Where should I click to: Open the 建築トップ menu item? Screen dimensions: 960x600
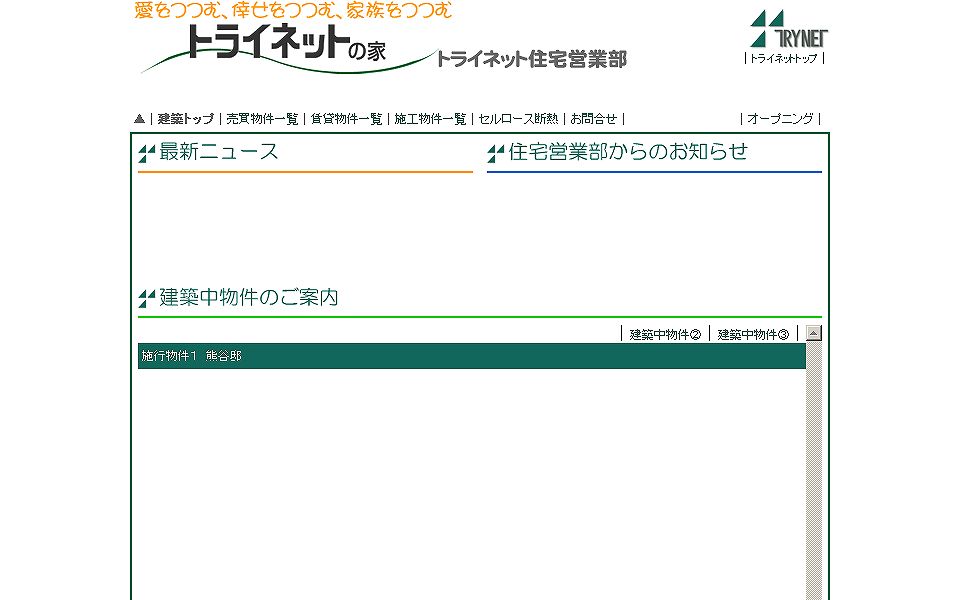point(185,118)
